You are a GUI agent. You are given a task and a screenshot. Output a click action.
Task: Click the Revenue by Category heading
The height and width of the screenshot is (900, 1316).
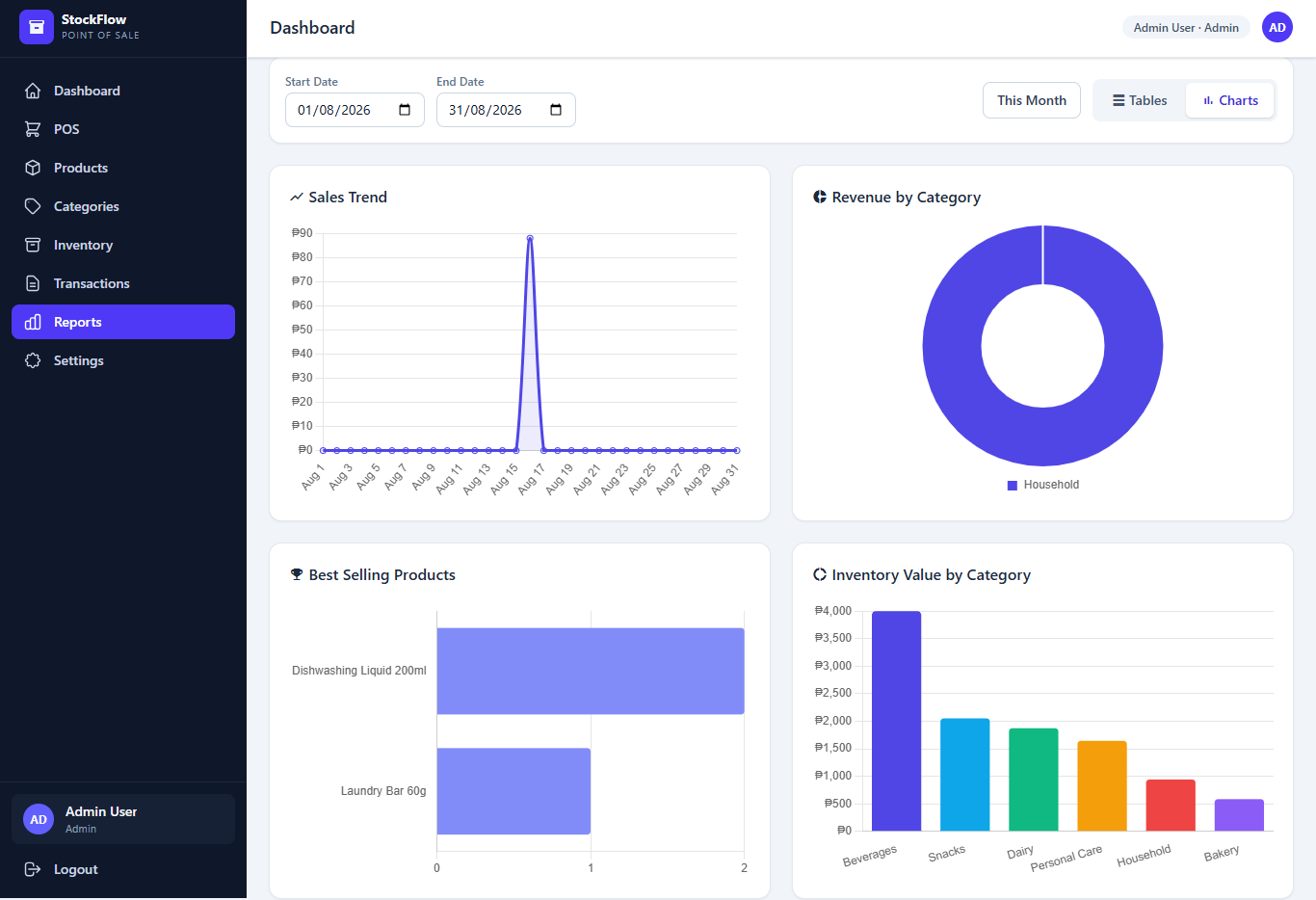tap(907, 197)
